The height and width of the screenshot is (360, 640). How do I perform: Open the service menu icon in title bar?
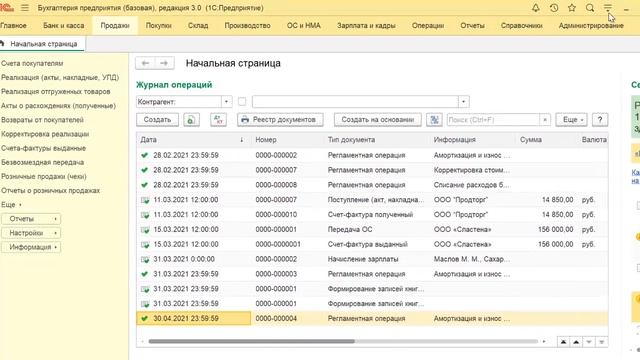(608, 8)
